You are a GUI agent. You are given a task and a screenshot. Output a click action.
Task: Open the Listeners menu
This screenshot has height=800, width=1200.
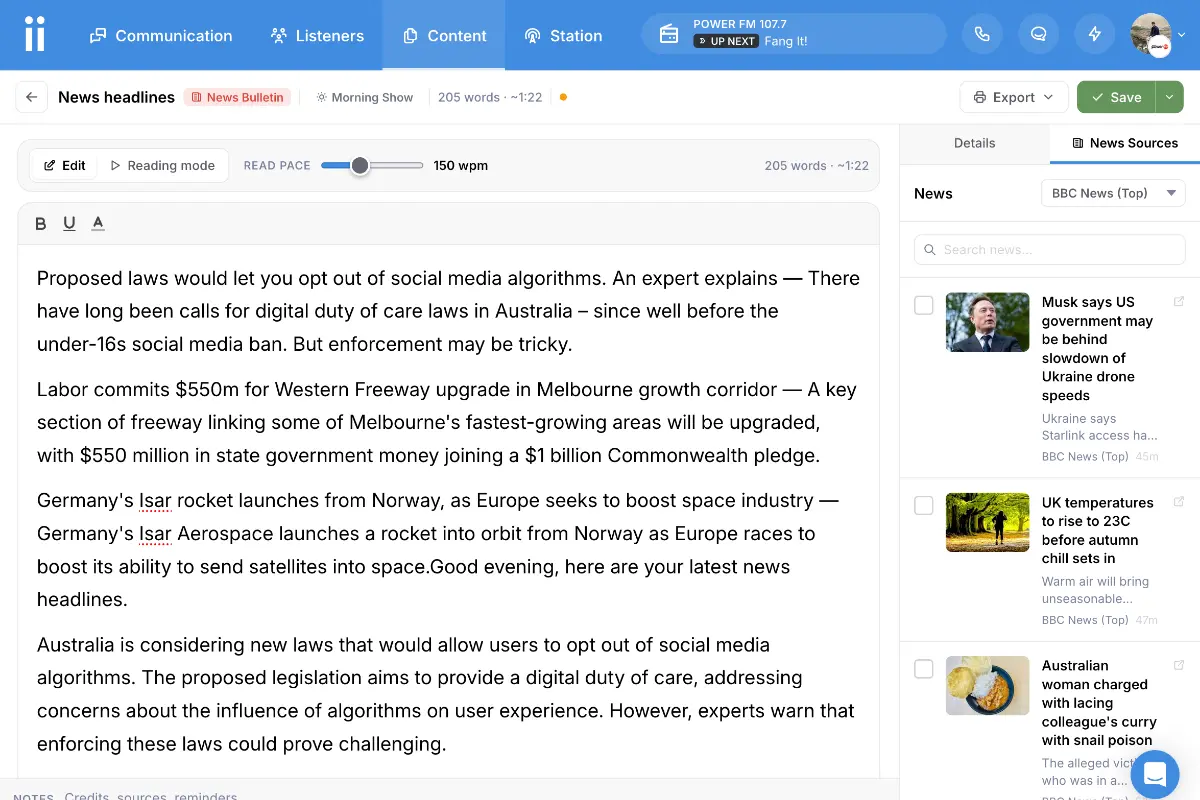tap(317, 35)
